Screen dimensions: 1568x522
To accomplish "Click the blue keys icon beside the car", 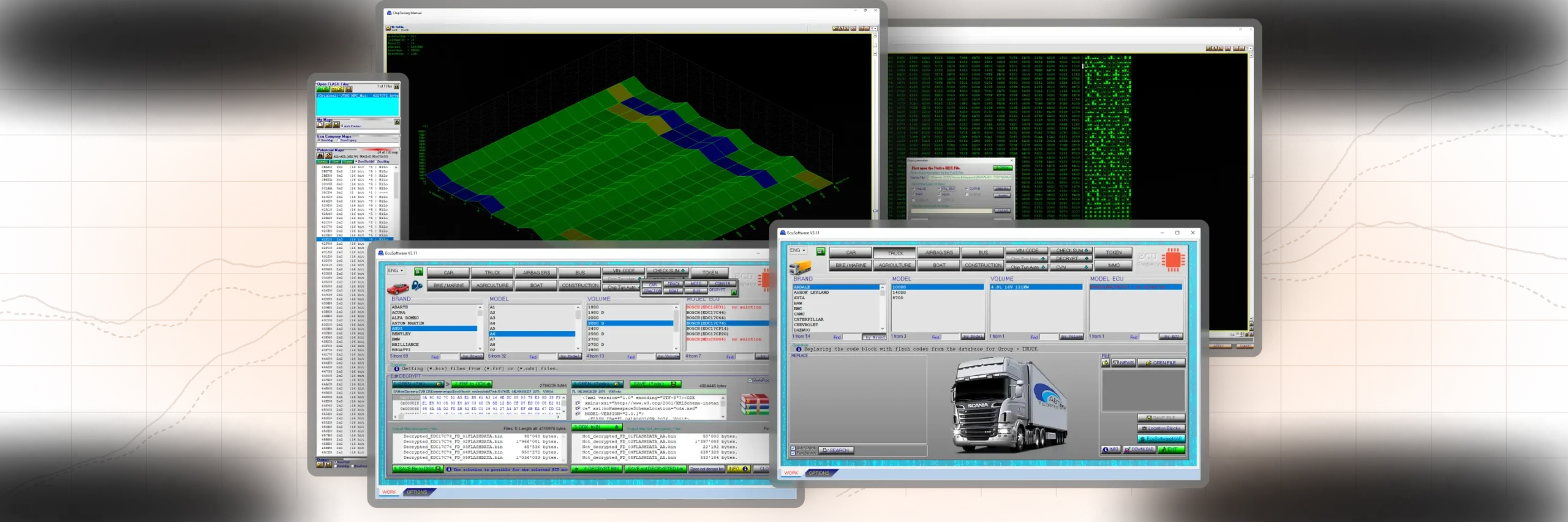I will [417, 286].
